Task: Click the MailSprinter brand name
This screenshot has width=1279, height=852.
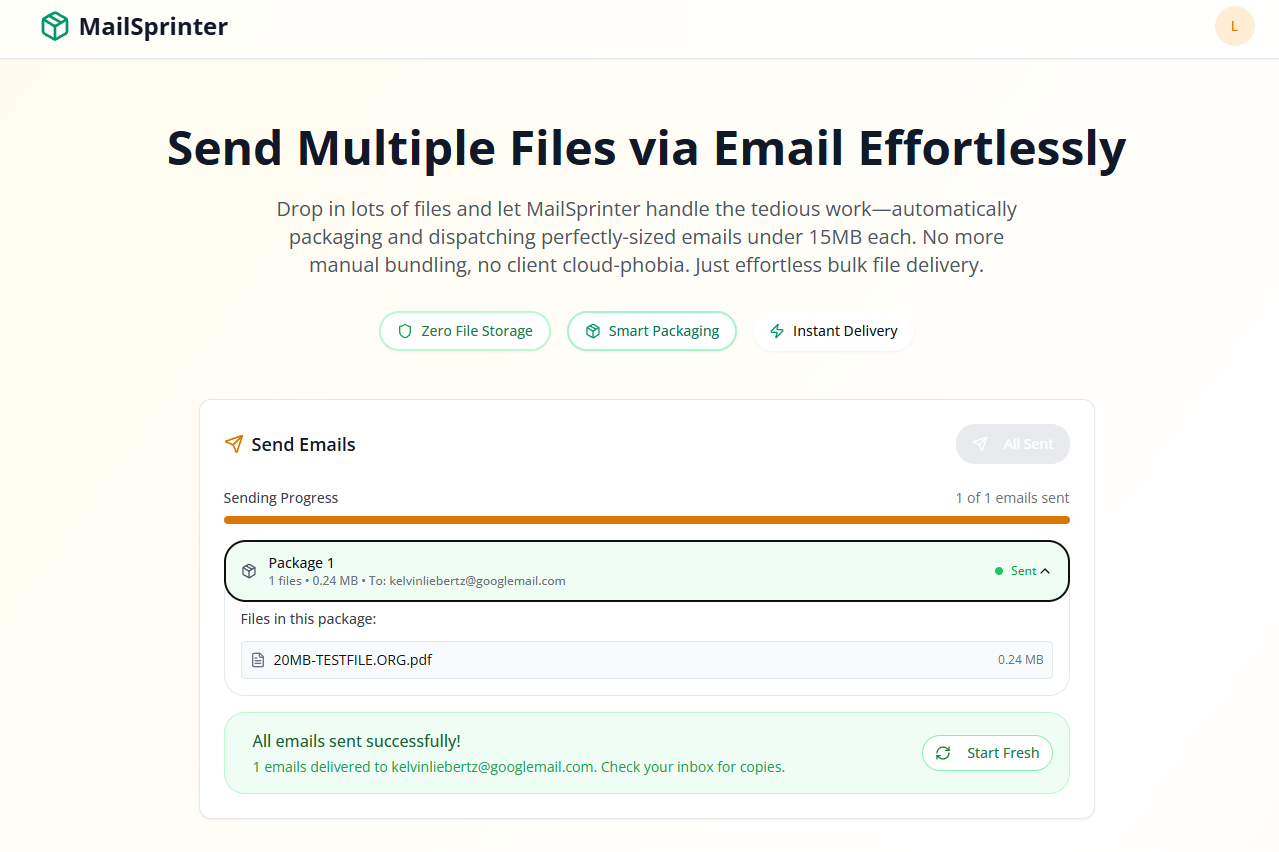Action: coord(153,26)
